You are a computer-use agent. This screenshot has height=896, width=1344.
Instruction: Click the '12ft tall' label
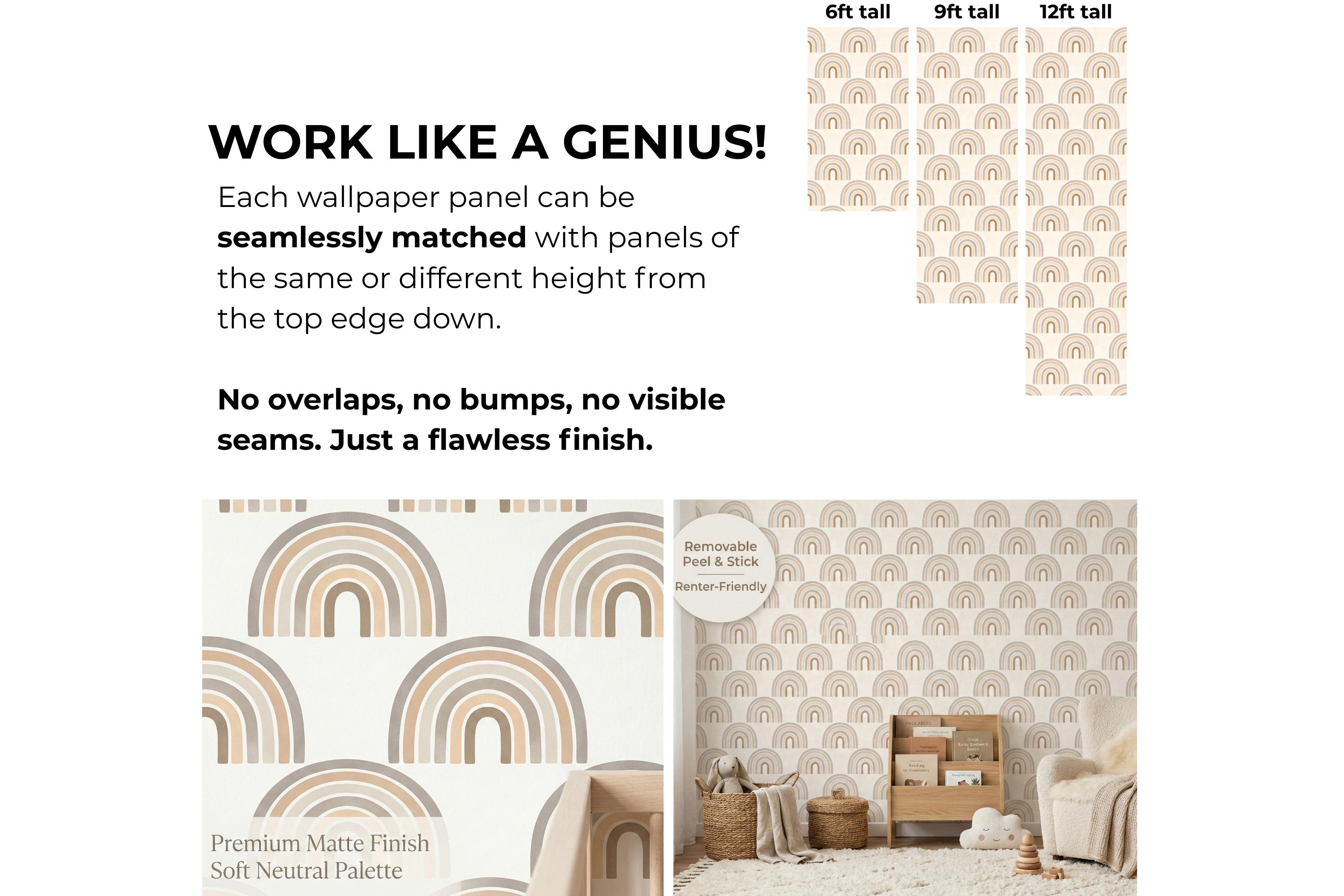1076,12
